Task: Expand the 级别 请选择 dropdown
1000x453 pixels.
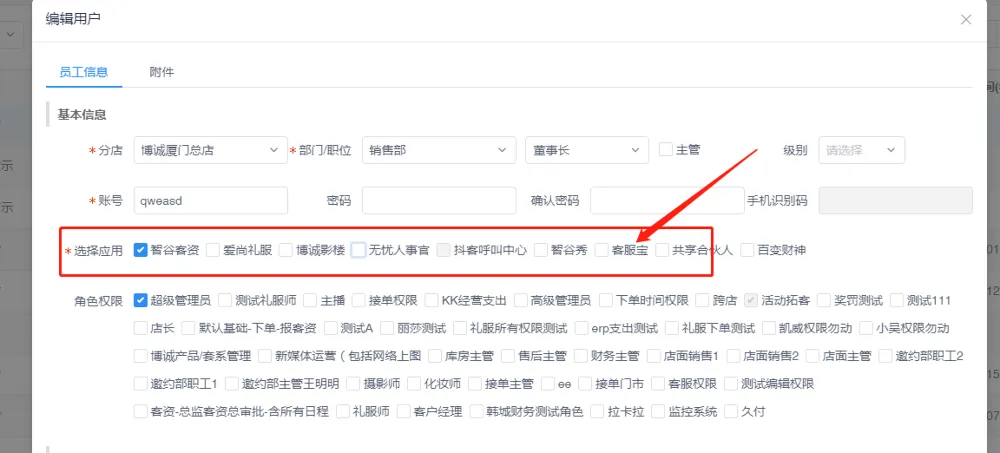Action: [x=861, y=151]
